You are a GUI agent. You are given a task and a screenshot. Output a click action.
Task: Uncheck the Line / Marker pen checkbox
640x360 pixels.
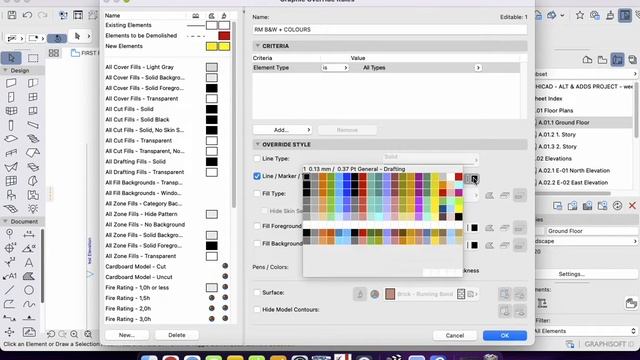pyautogui.click(x=257, y=176)
